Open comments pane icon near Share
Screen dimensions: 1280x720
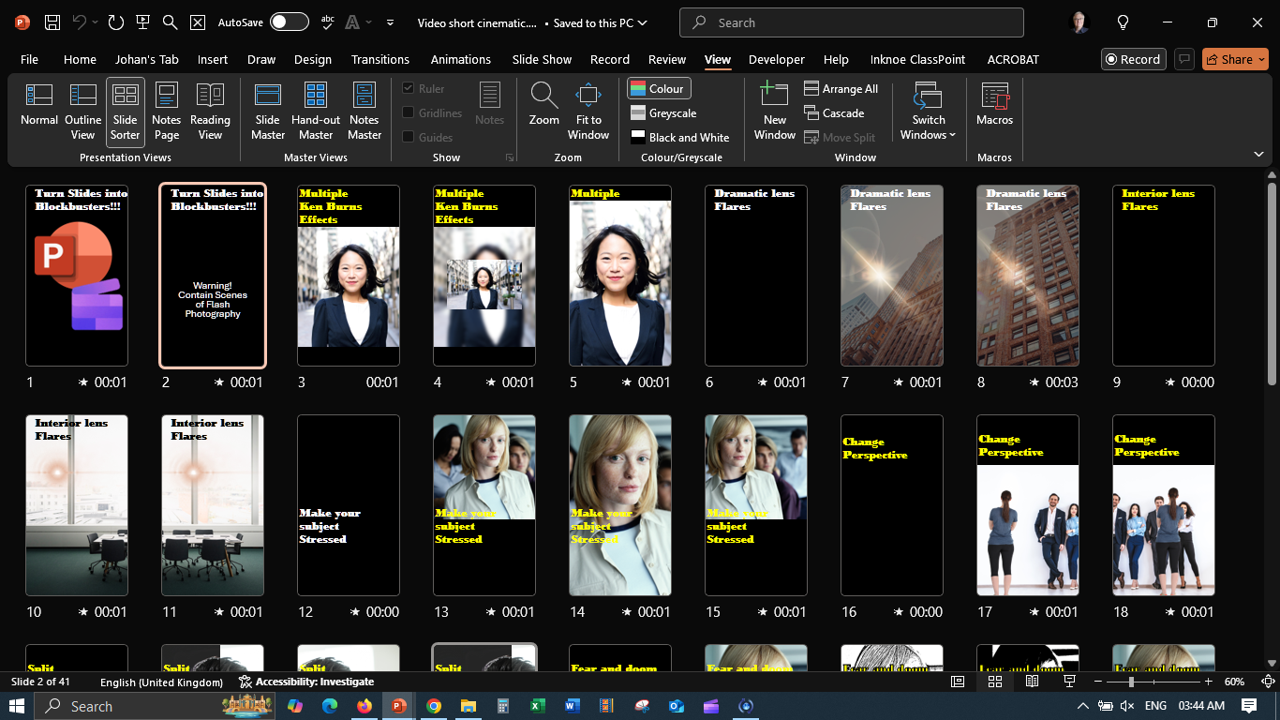[x=1184, y=59]
